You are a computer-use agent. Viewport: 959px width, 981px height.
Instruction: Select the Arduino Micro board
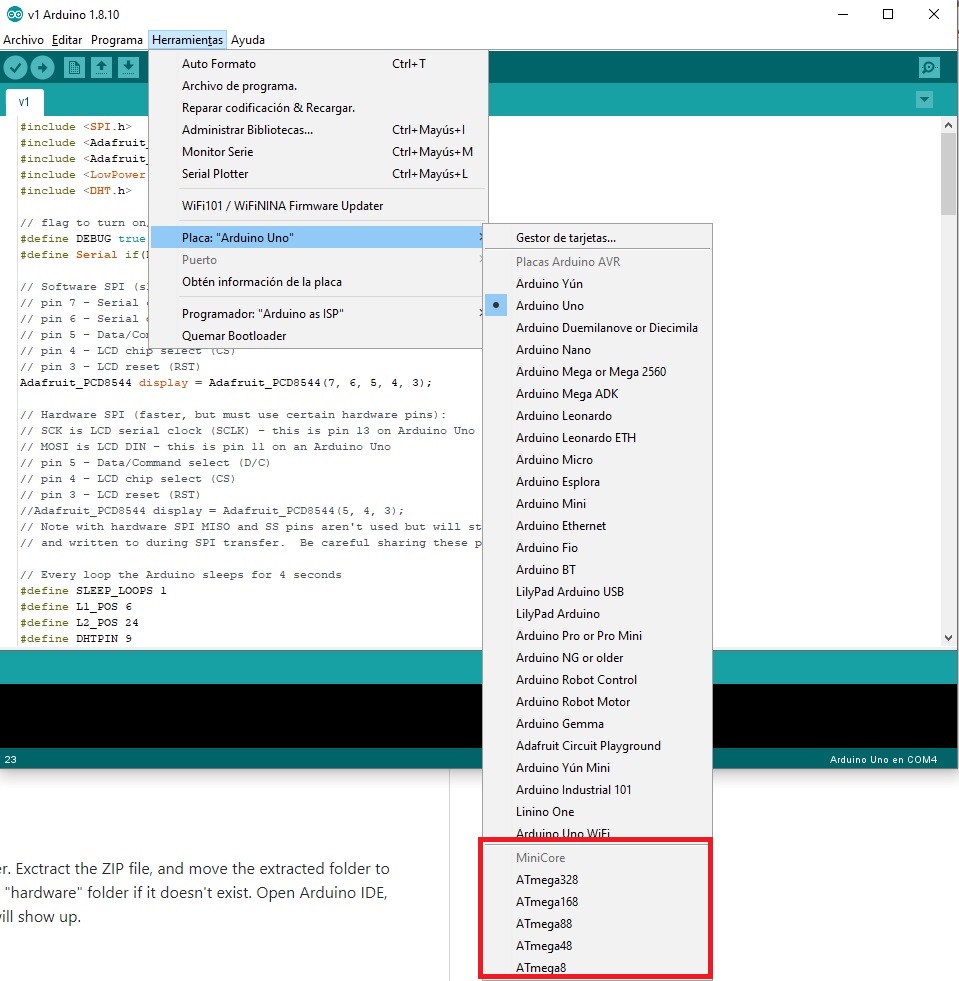(x=598, y=459)
